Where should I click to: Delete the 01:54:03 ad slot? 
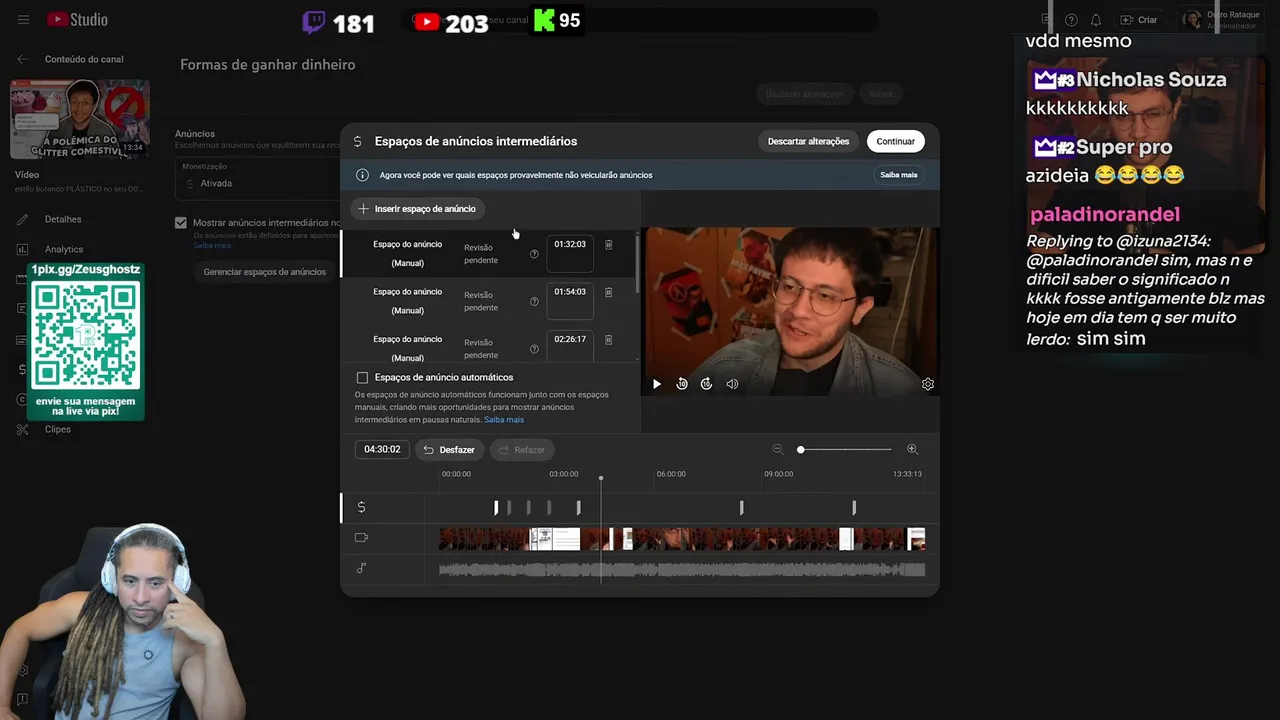pyautogui.click(x=608, y=292)
